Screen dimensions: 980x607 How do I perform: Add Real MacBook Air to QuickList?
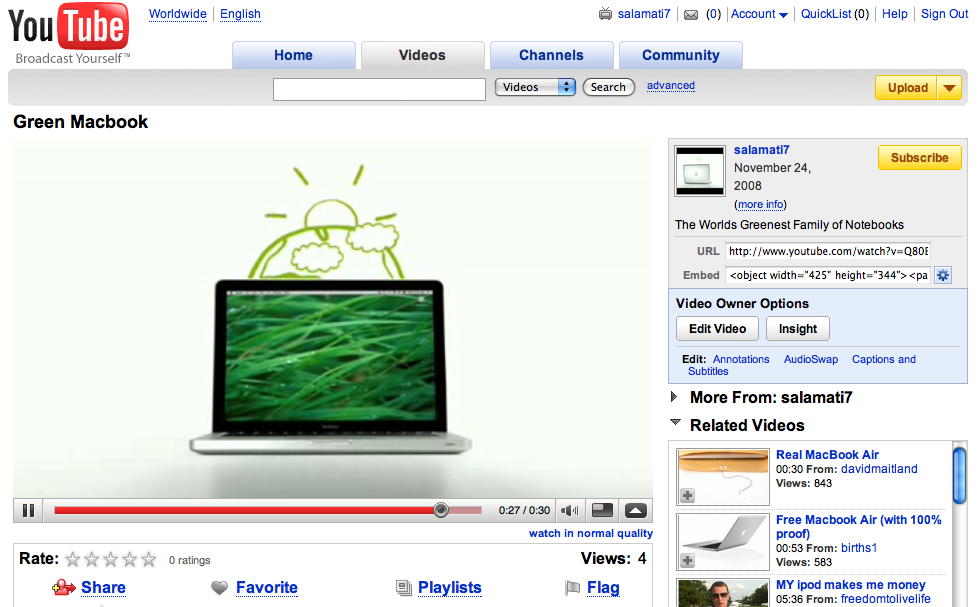coord(688,496)
